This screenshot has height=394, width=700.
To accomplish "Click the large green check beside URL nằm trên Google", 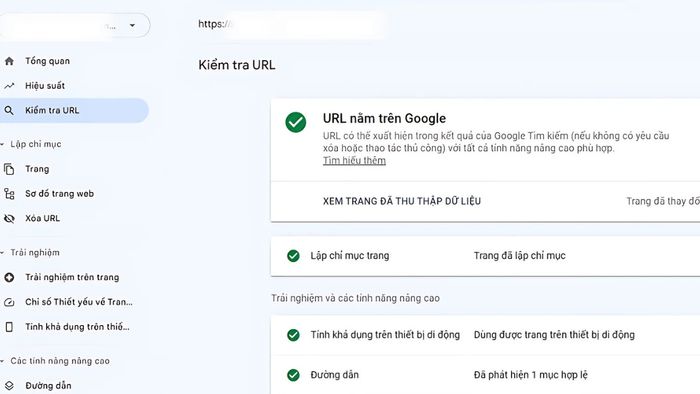I will 296,122.
